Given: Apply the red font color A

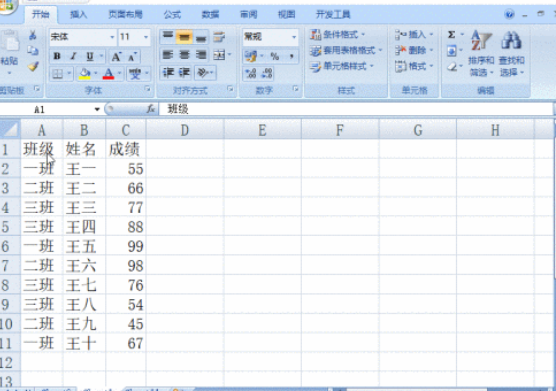Looking at the screenshot, I should pos(109,74).
